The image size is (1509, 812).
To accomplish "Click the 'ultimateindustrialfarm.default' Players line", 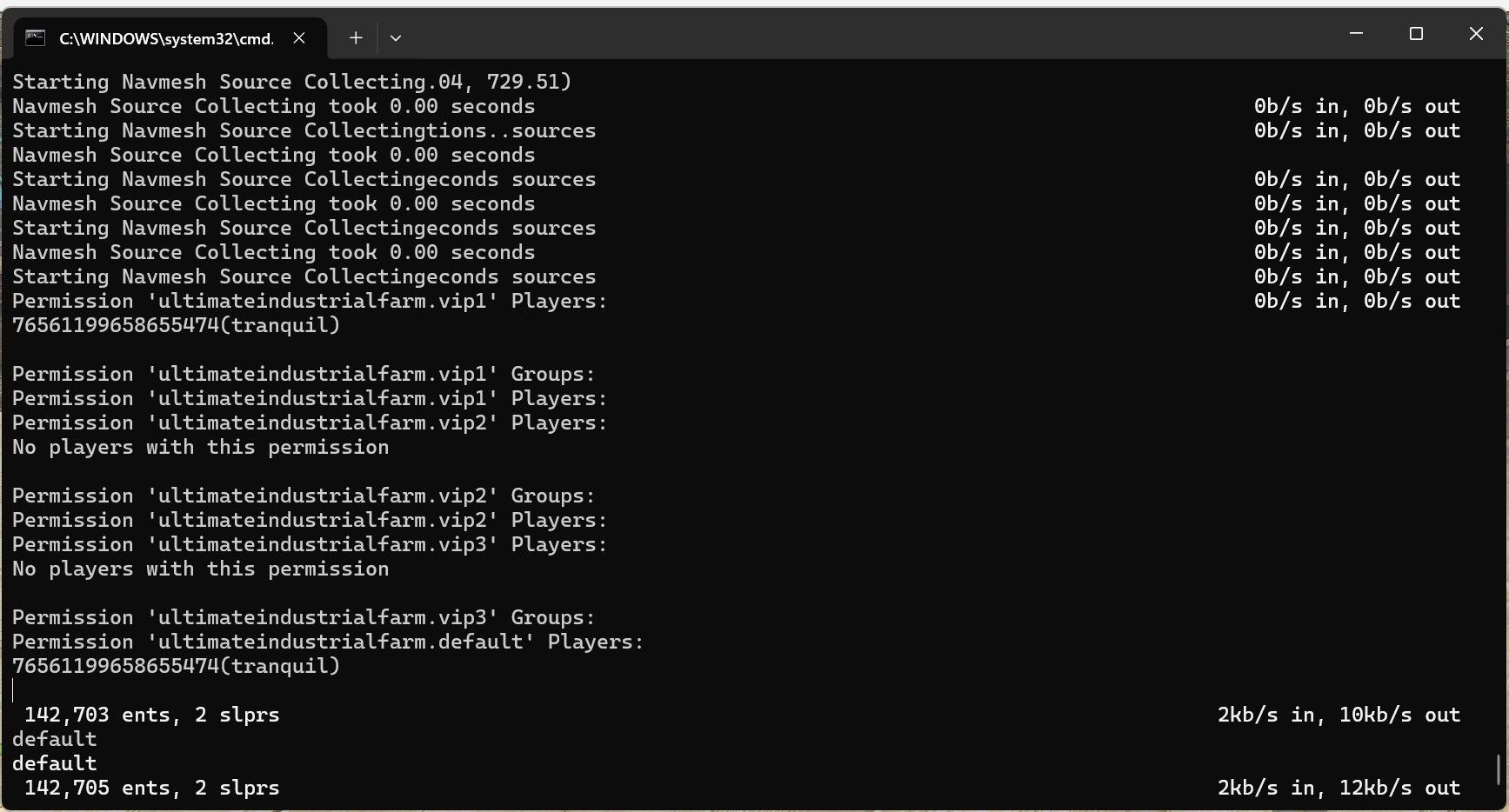I will [x=328, y=642].
